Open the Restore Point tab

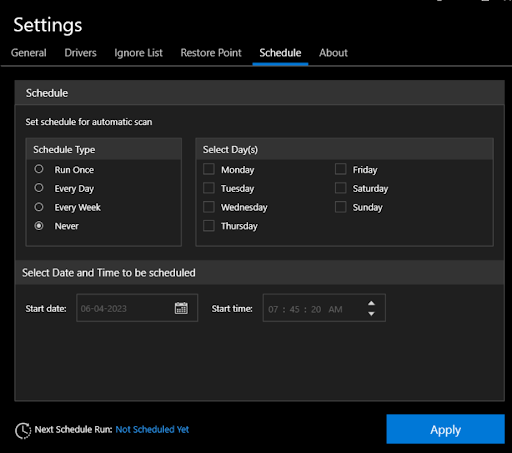(211, 53)
